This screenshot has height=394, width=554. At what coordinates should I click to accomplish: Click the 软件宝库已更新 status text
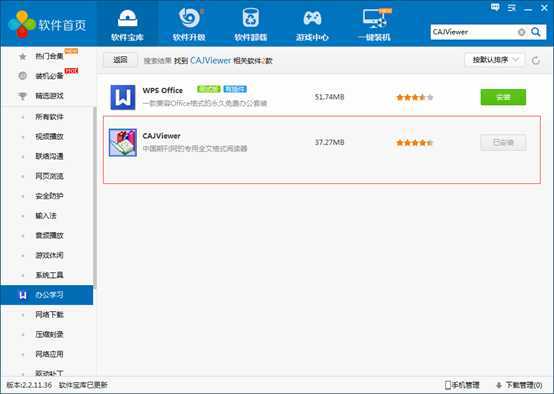click(83, 385)
